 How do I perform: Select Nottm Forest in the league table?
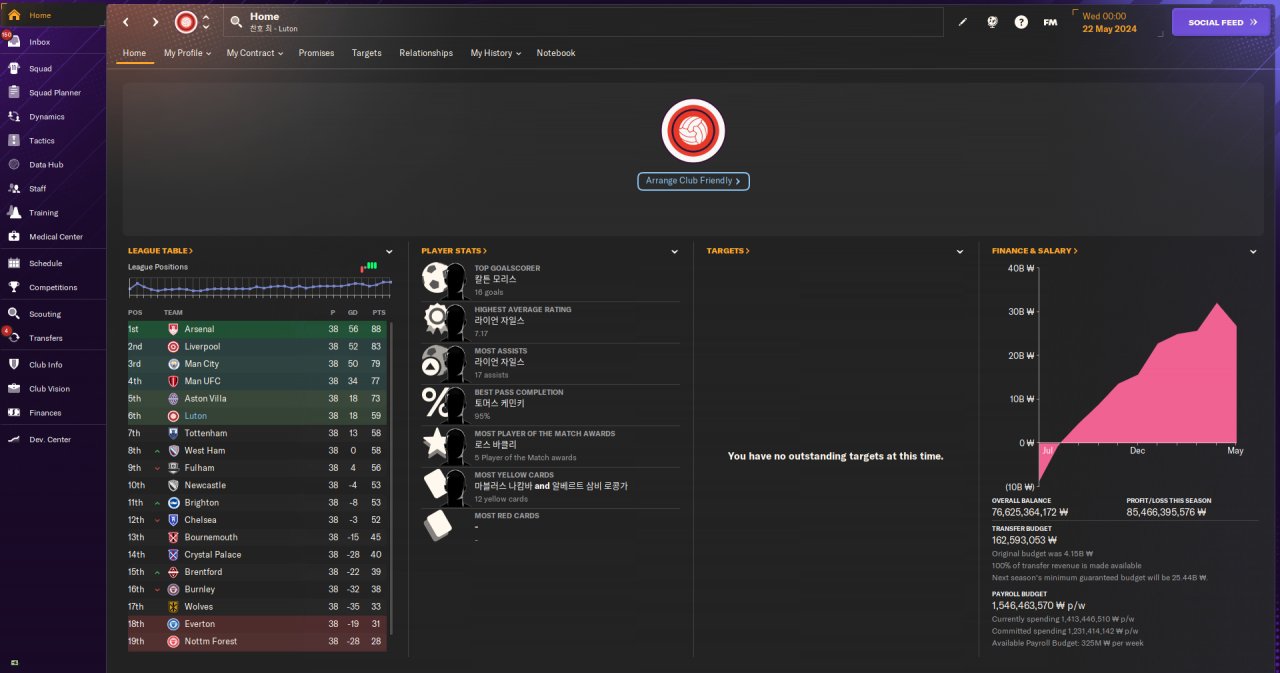tap(258, 641)
